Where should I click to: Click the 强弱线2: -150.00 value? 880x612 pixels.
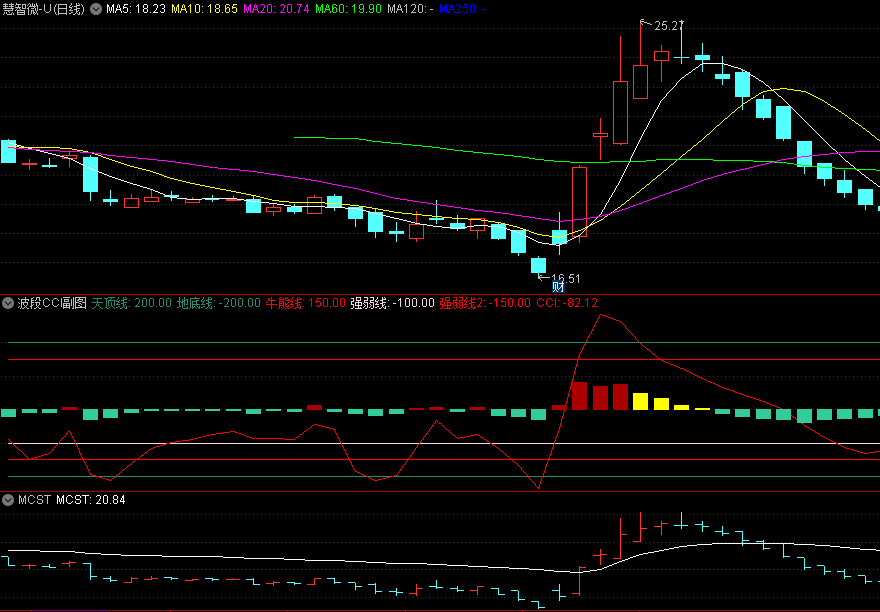(485, 303)
